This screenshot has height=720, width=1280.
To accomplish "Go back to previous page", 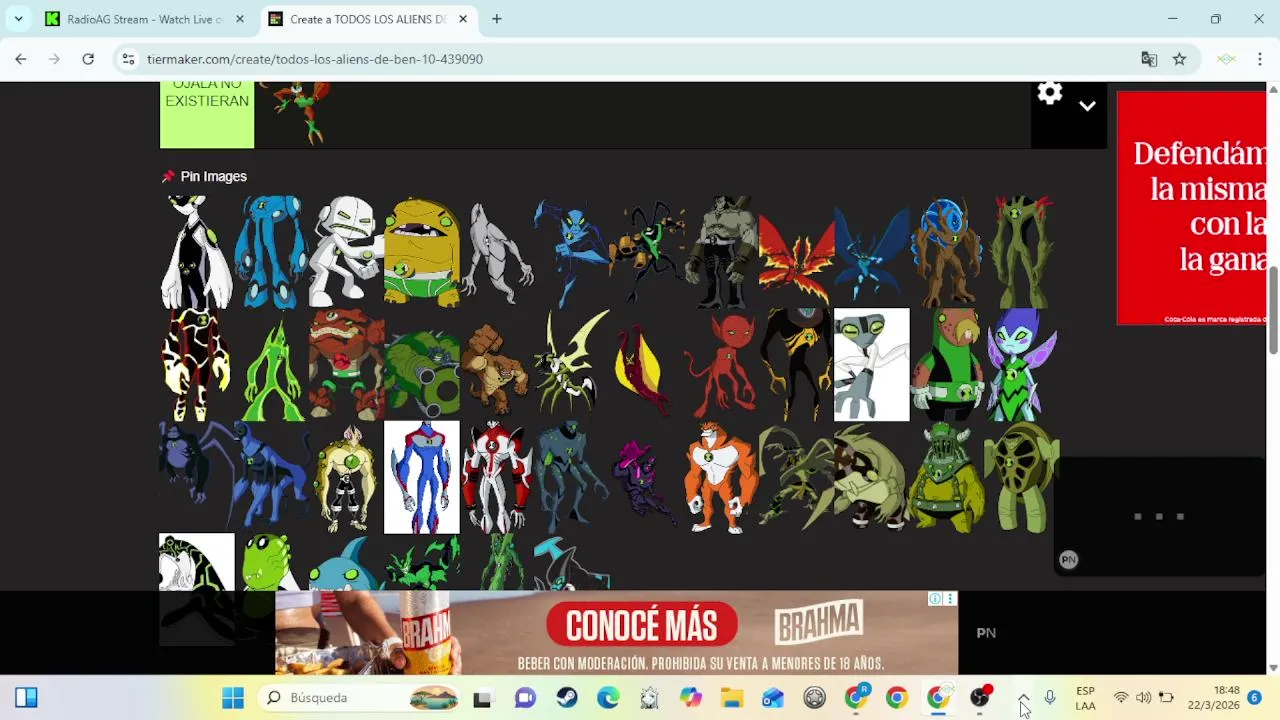I will coord(21,59).
